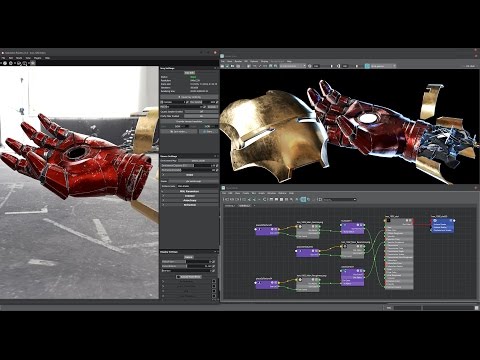
Task: Click Override viewport resolution button
Action: [x=189, y=122]
